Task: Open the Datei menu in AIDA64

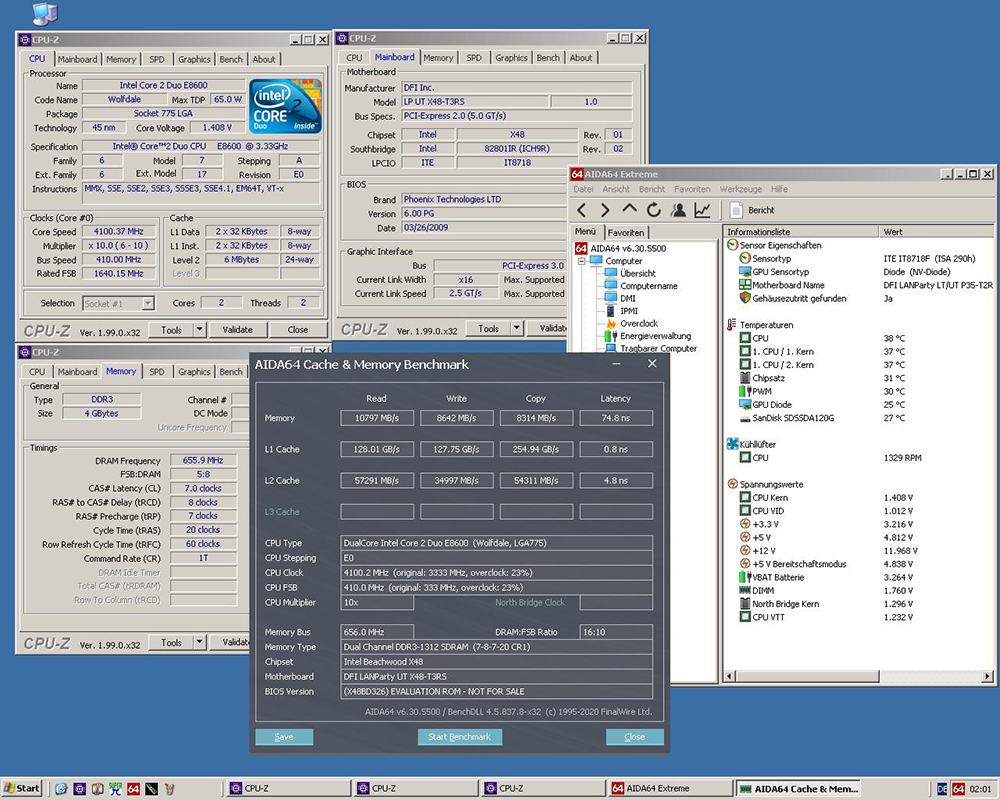Action: pos(583,189)
